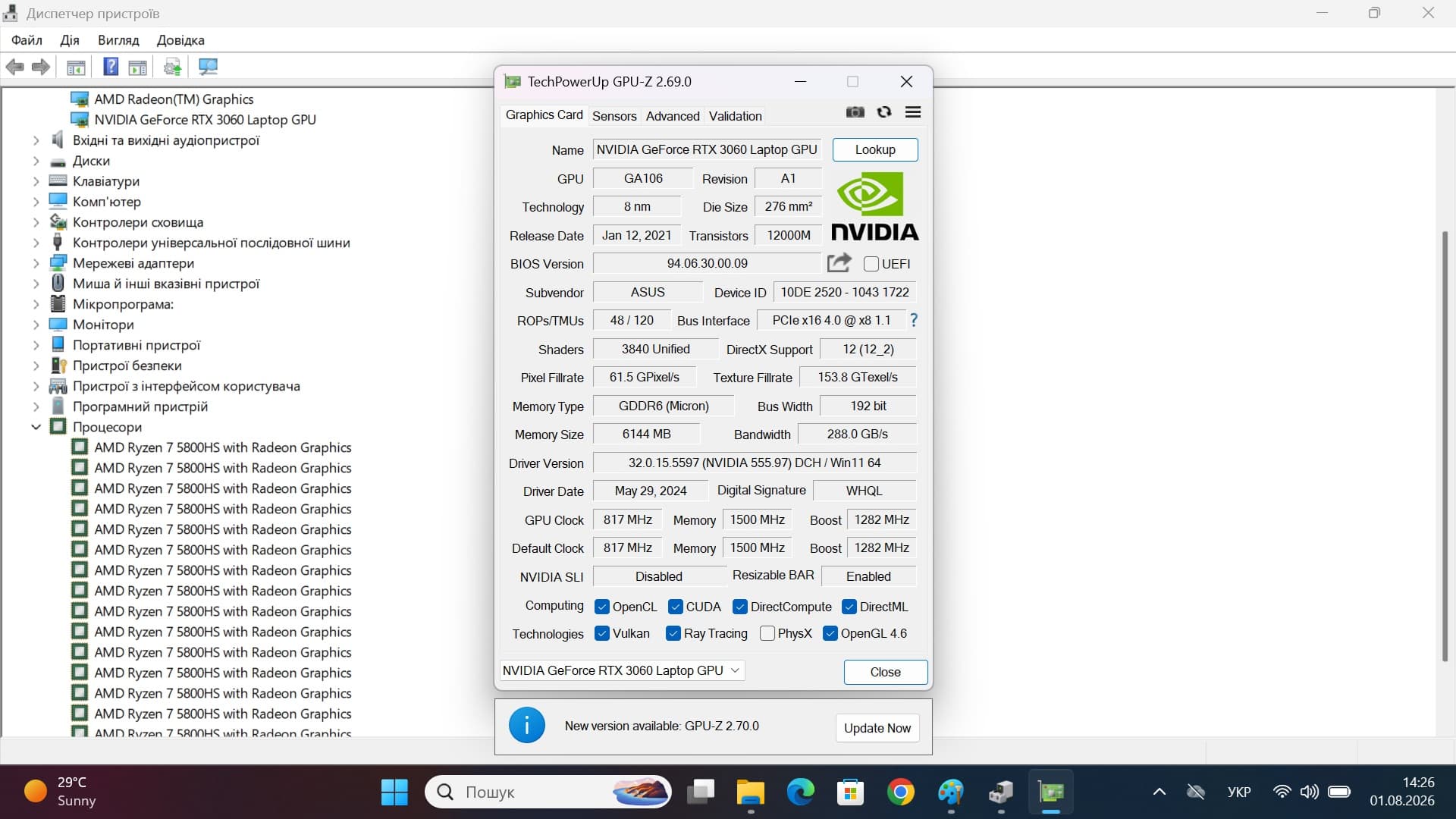Open the weather widget showing 29°C Sunny

pyautogui.click(x=61, y=792)
